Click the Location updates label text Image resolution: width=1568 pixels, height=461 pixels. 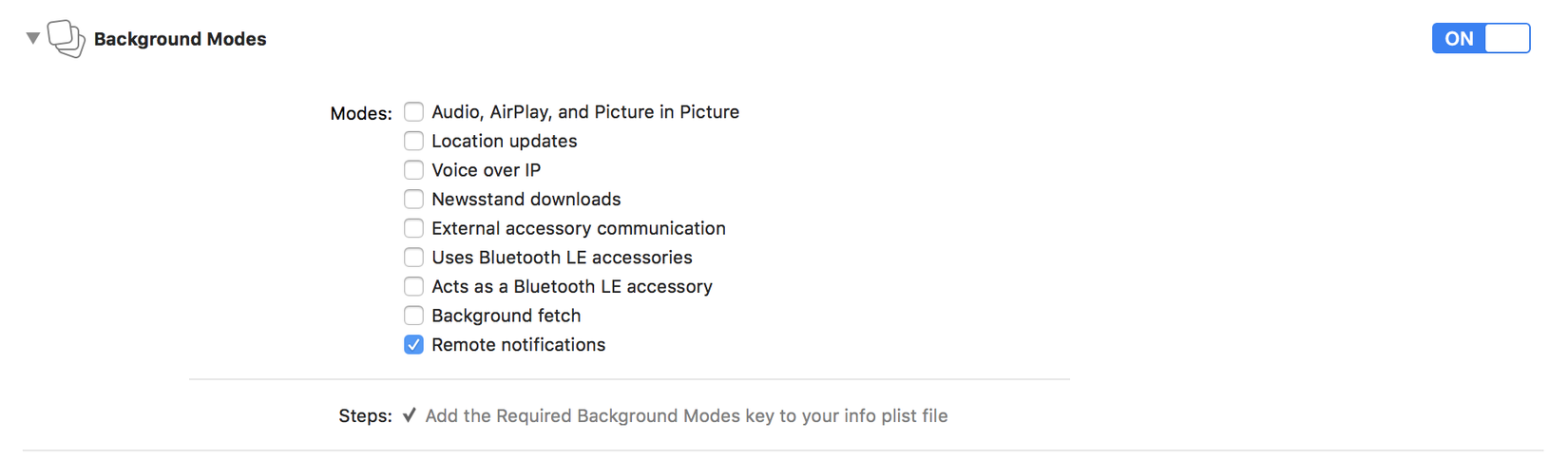504,141
